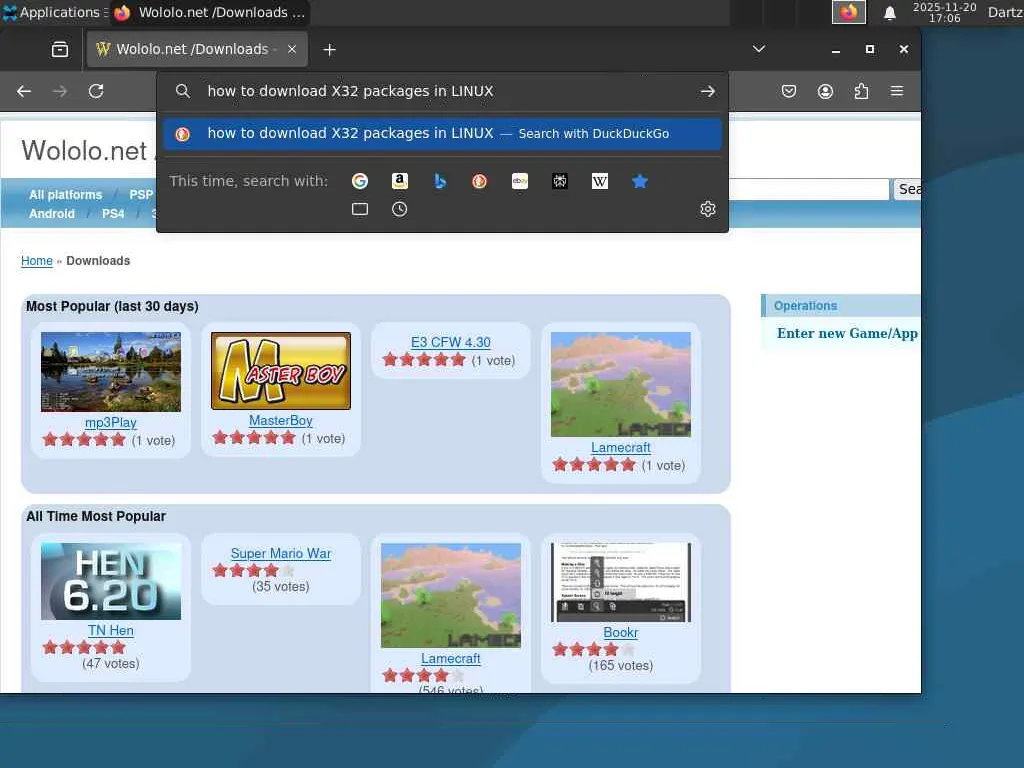Search with Bing icon in the urlbar
Image resolution: width=1024 pixels, height=768 pixels.
pos(440,181)
